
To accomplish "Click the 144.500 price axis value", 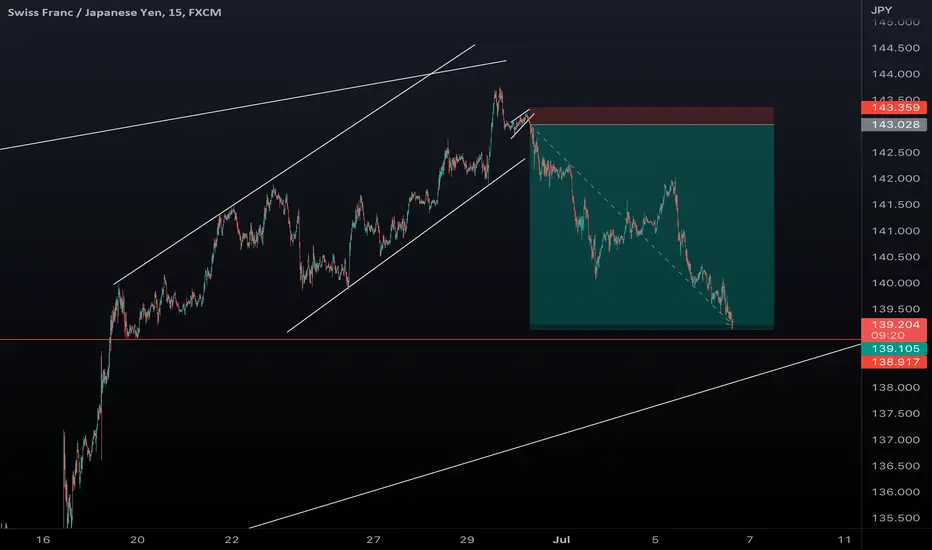I will click(895, 48).
